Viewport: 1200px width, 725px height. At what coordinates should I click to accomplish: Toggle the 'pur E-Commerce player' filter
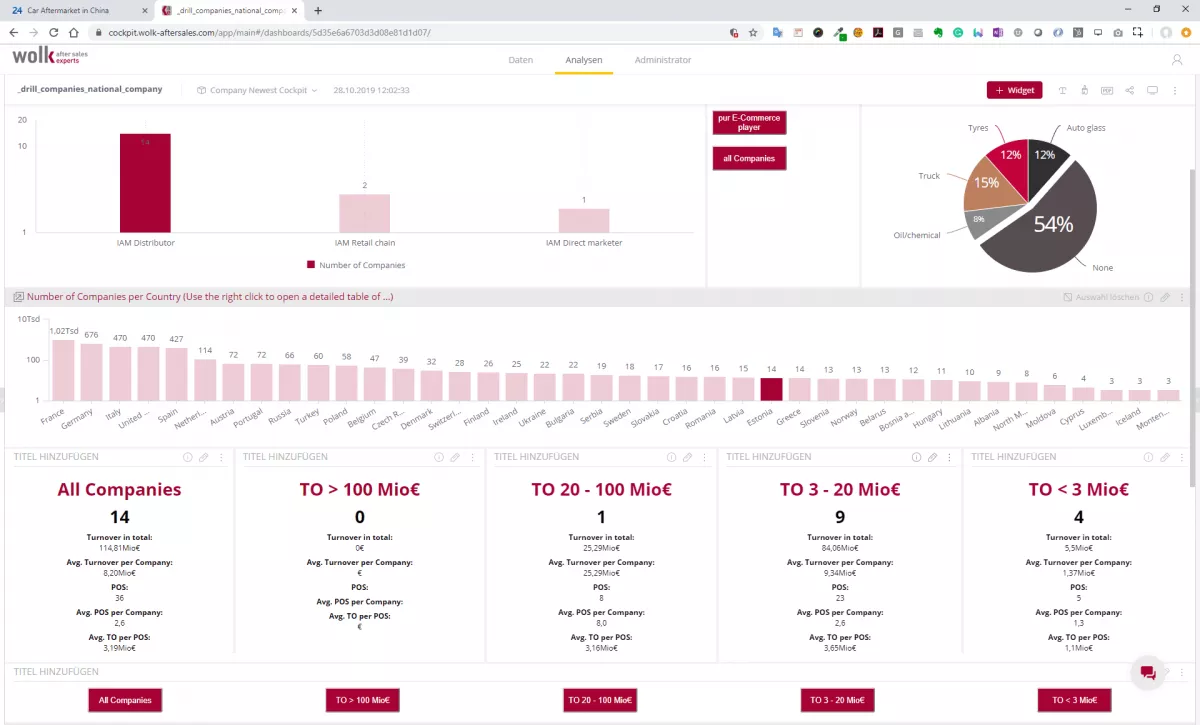click(x=749, y=122)
